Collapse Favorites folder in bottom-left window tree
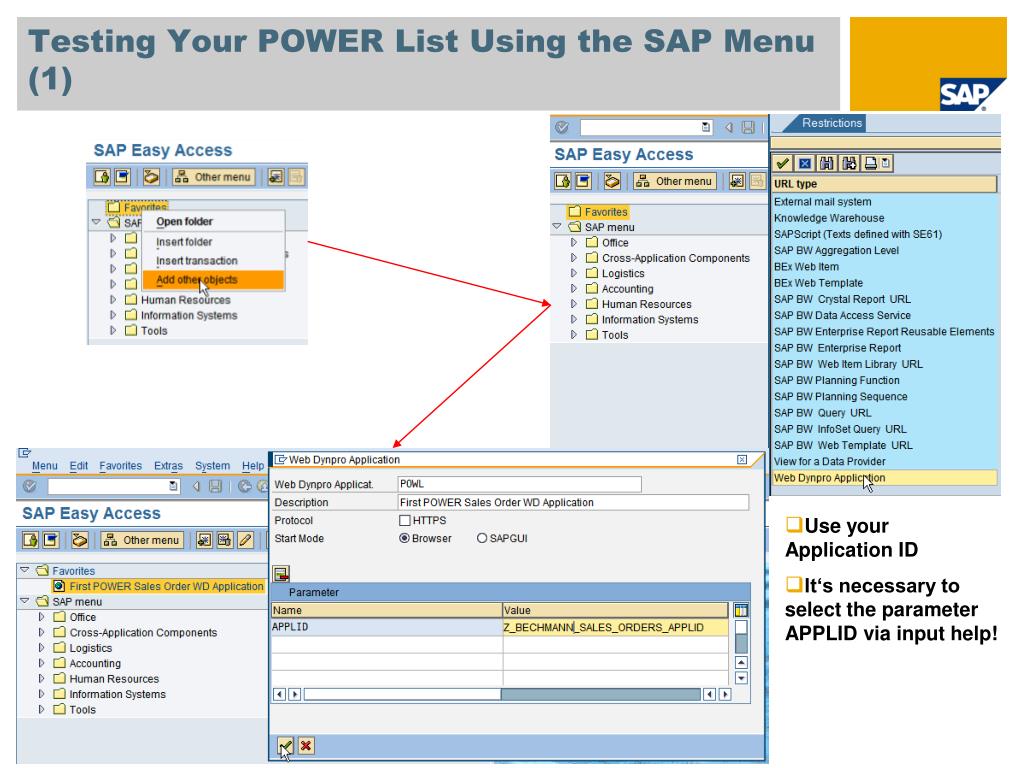Screen dimensions: 1024x768 [25, 570]
